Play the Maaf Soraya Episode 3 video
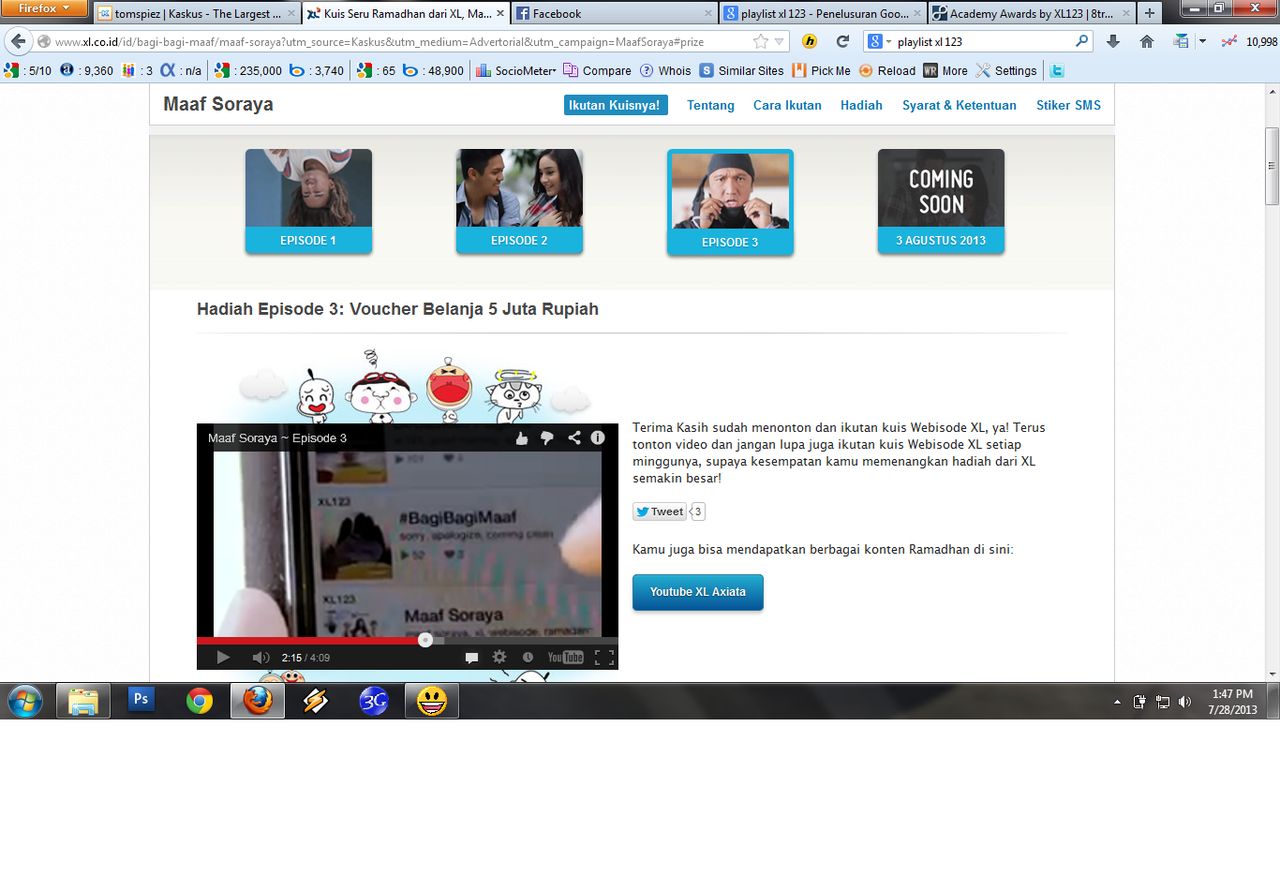This screenshot has width=1280, height=875. (224, 657)
